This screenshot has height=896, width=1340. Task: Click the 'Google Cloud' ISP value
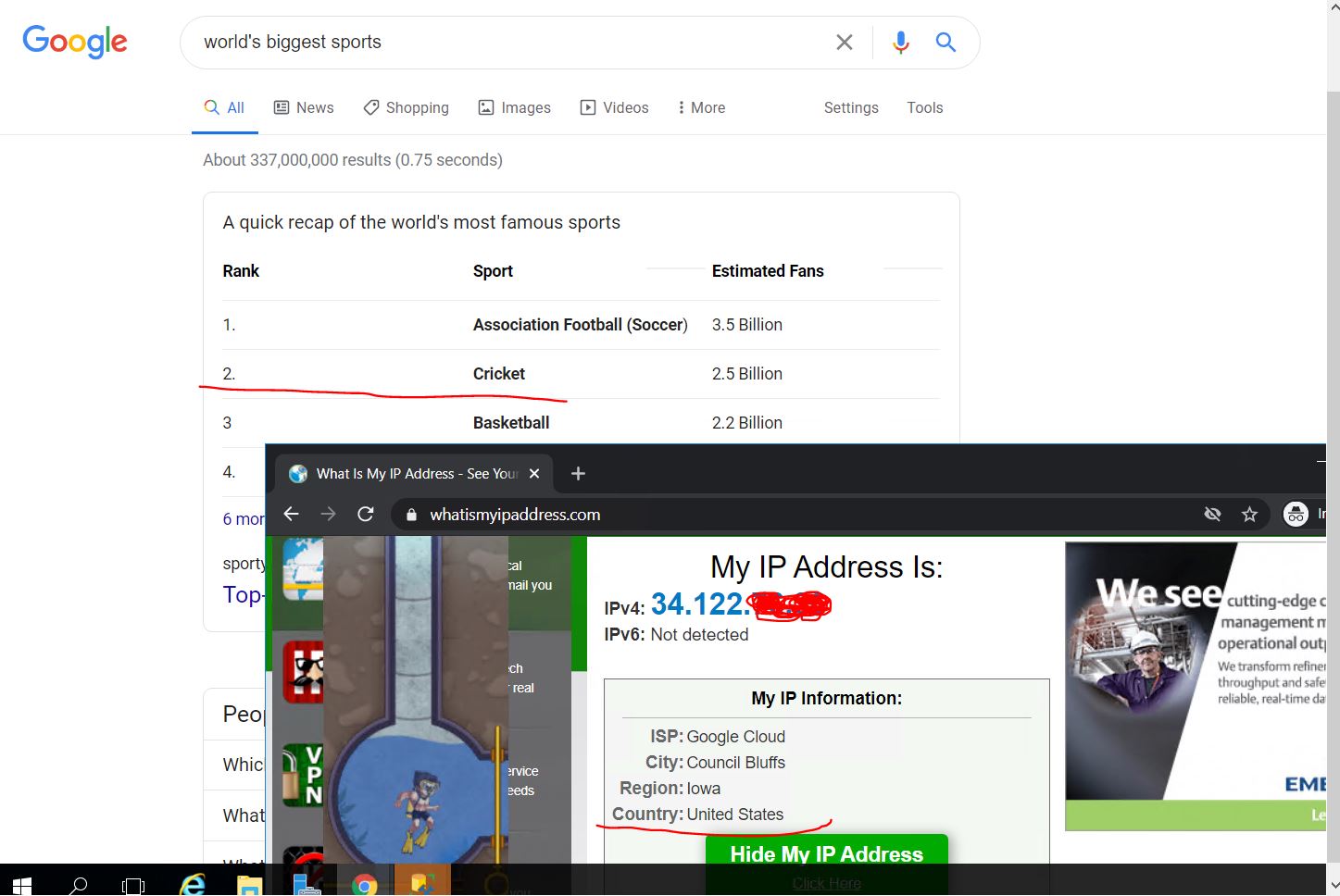[736, 737]
